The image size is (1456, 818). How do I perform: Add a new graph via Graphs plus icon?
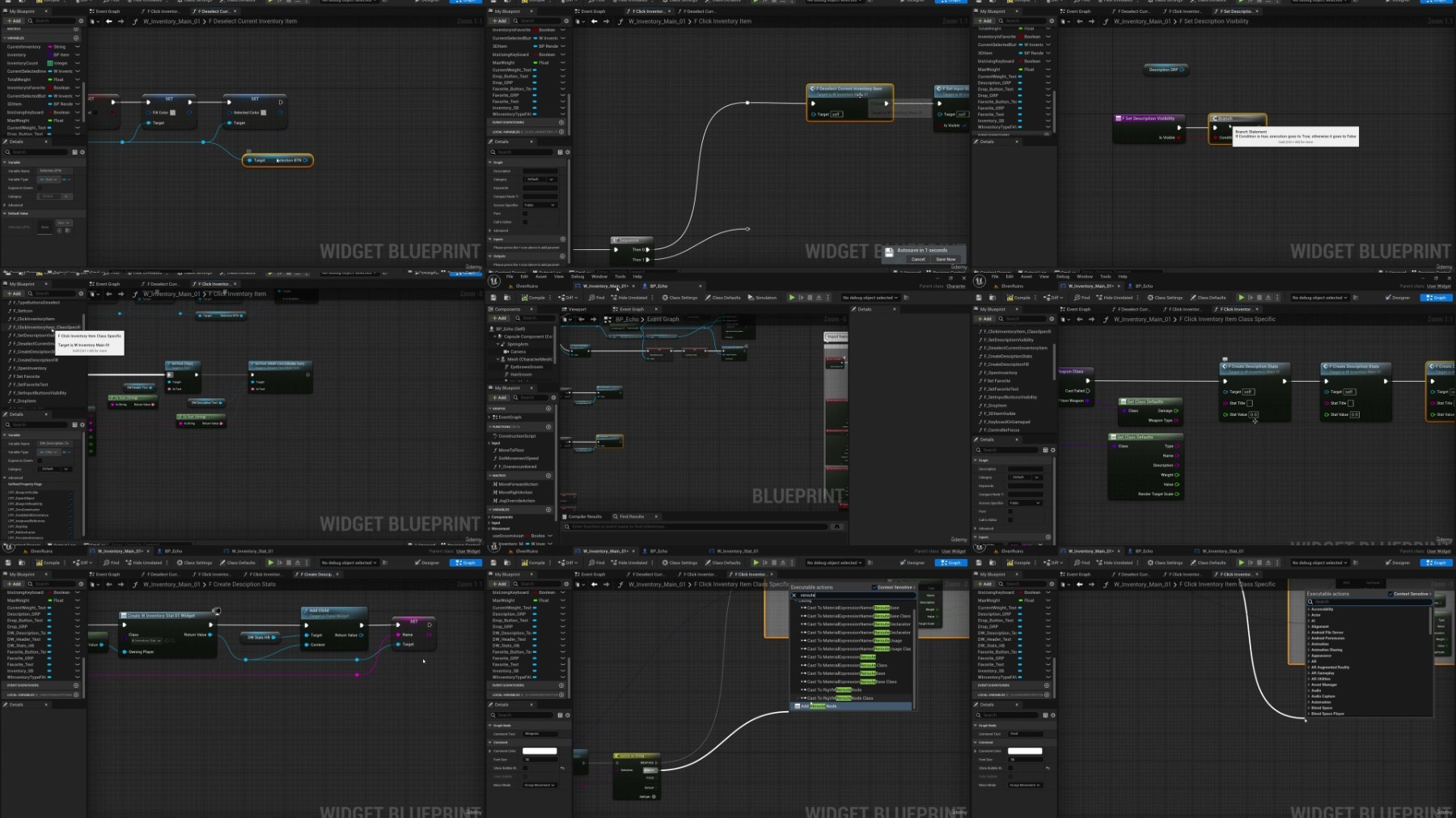(x=548, y=409)
